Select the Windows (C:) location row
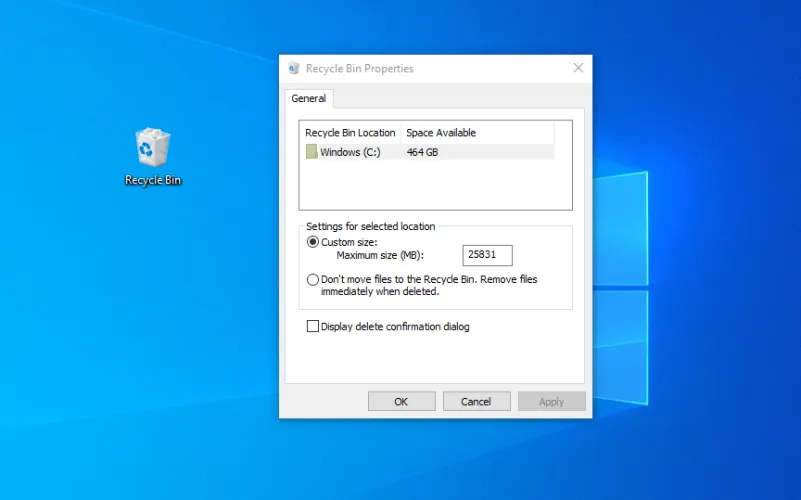801x500 pixels. [x=349, y=152]
